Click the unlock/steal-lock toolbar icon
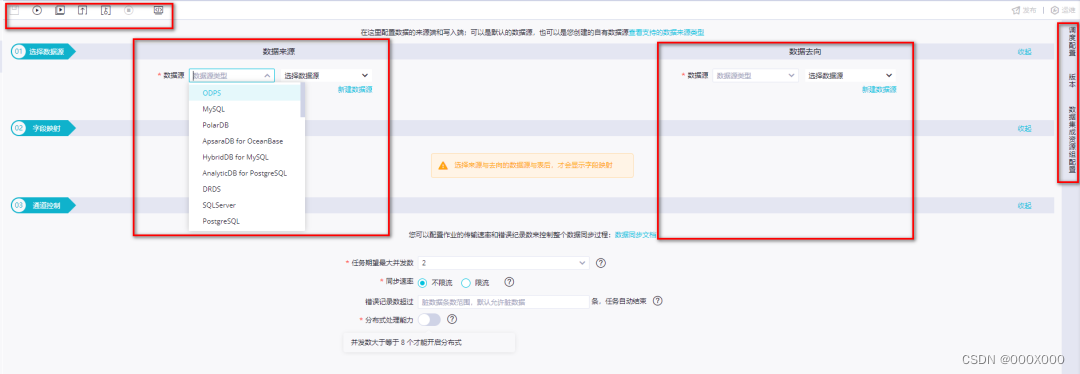This screenshot has height=374, width=1080. point(105,10)
